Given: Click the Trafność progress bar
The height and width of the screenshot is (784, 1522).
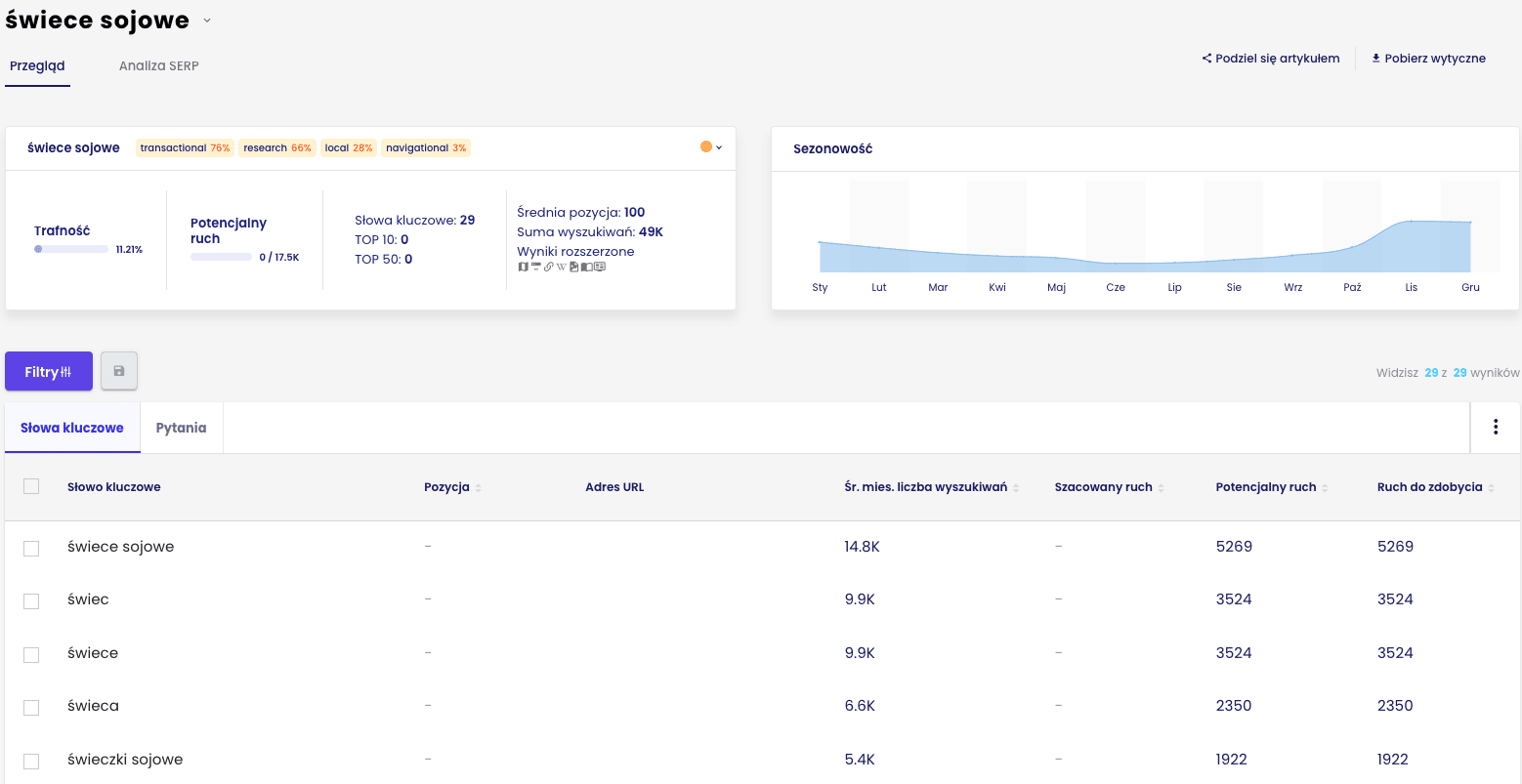Looking at the screenshot, I should [71, 249].
